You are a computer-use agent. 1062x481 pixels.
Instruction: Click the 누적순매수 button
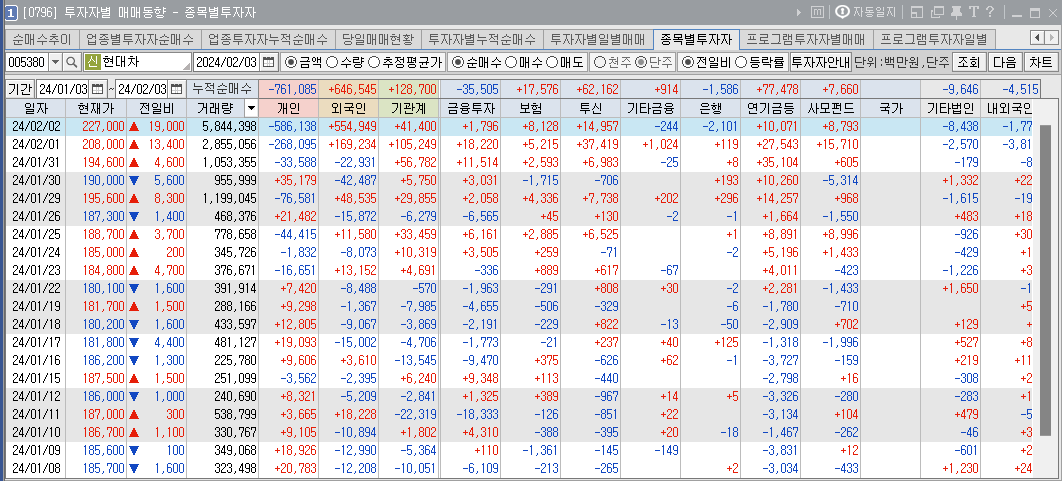point(222,89)
